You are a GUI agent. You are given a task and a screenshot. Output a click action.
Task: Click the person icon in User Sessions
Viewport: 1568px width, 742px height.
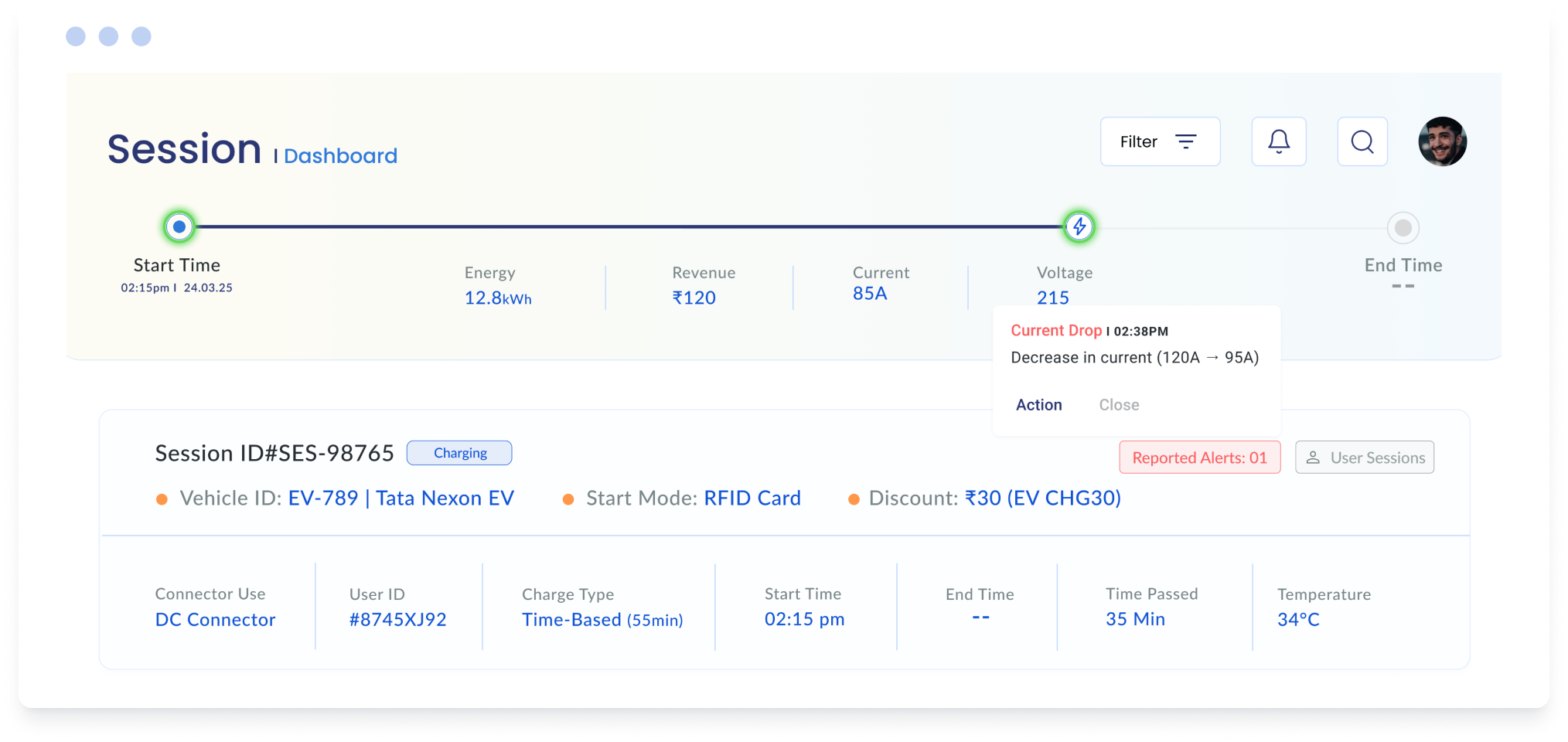point(1313,458)
